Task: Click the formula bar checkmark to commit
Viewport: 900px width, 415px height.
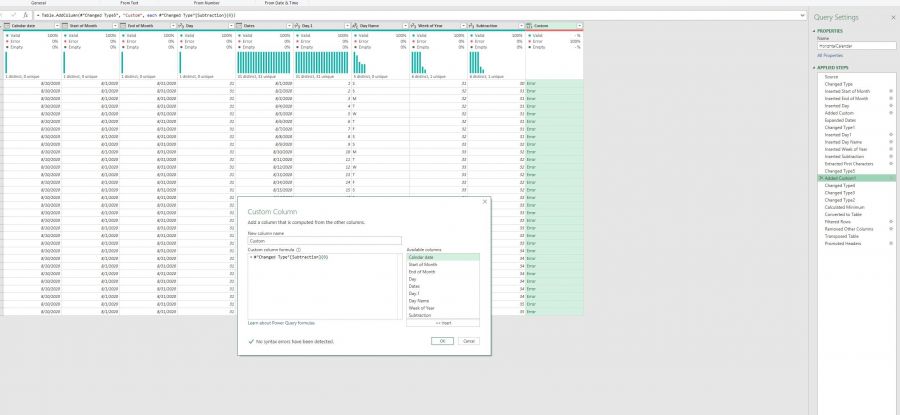Action: click(14, 15)
